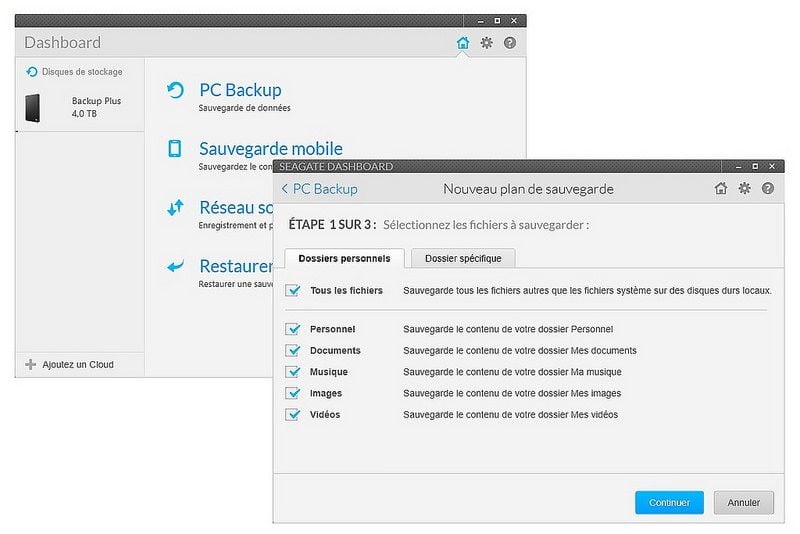Click the Ajoutez un Cloud text
Image resolution: width=800 pixels, height=534 pixels.
[x=78, y=365]
